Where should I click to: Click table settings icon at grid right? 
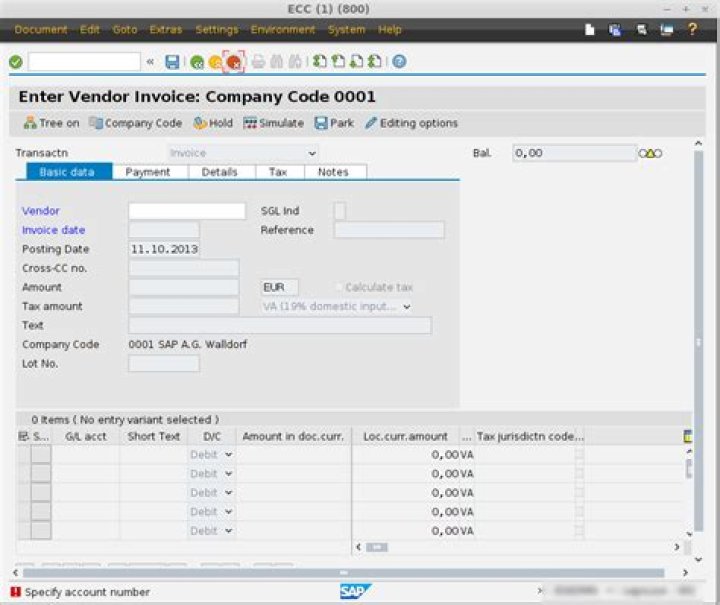pyautogui.click(x=687, y=436)
